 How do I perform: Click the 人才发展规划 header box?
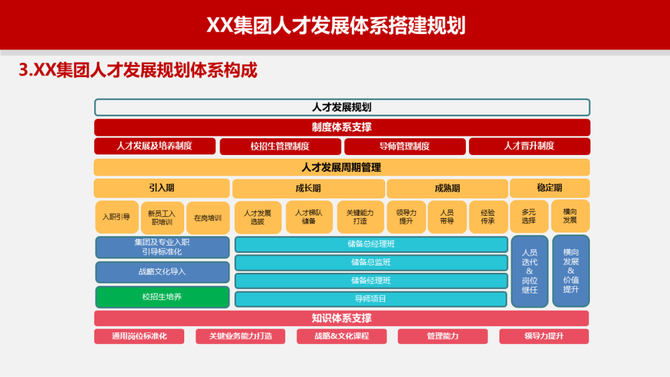click(x=342, y=107)
